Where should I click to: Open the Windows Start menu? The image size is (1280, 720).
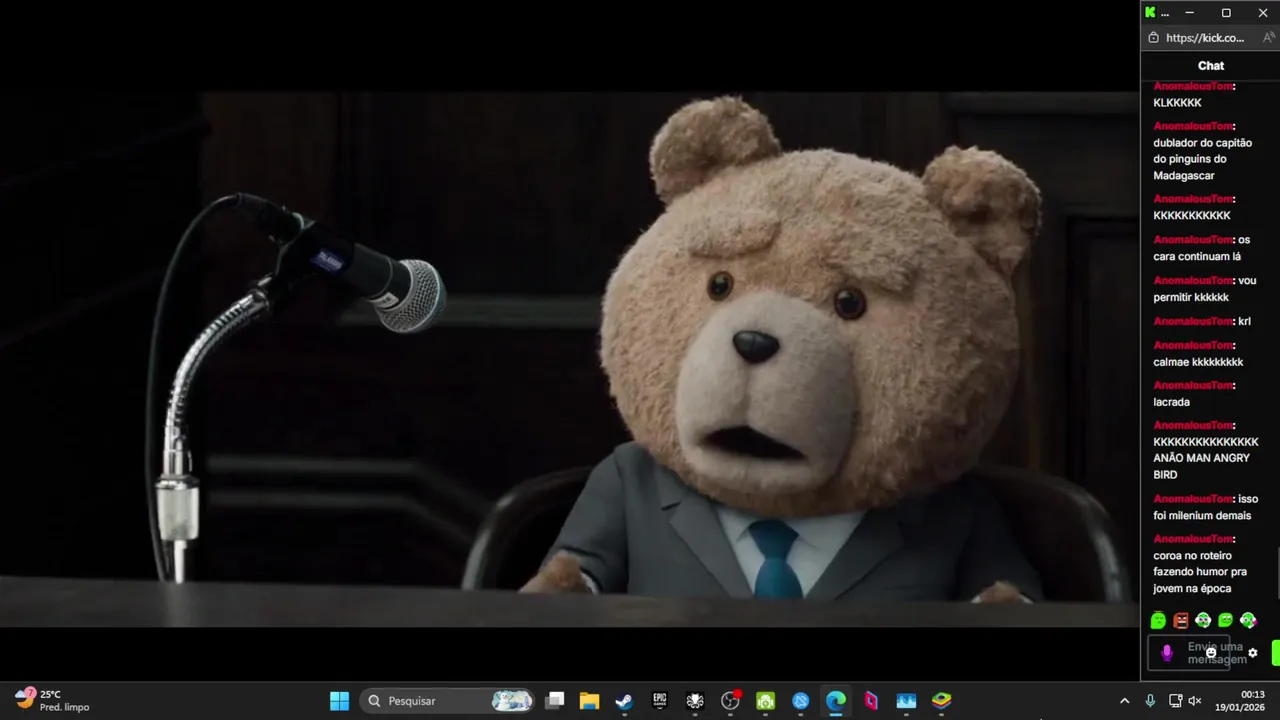[339, 701]
